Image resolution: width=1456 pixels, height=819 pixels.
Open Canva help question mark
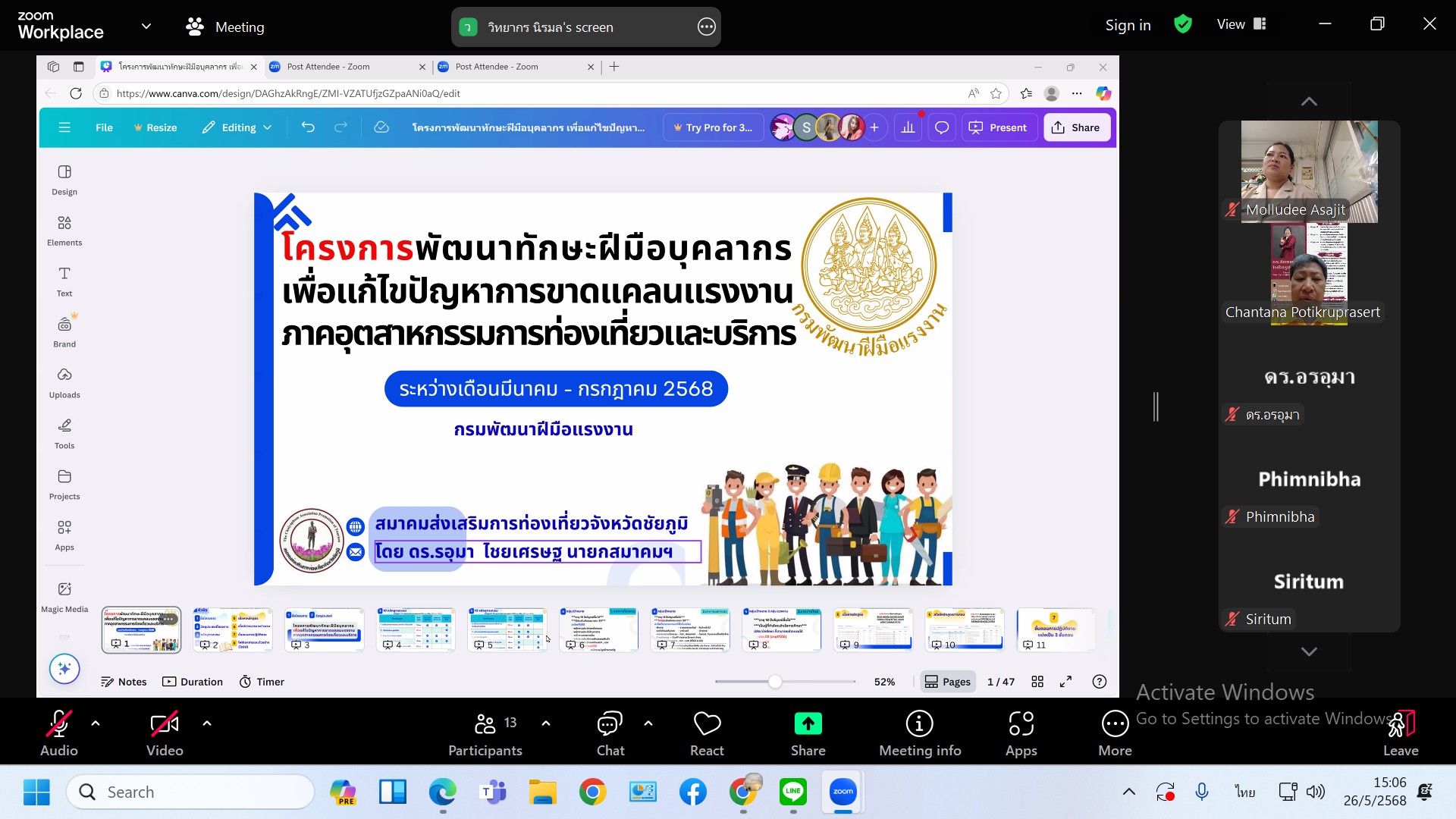1100,682
